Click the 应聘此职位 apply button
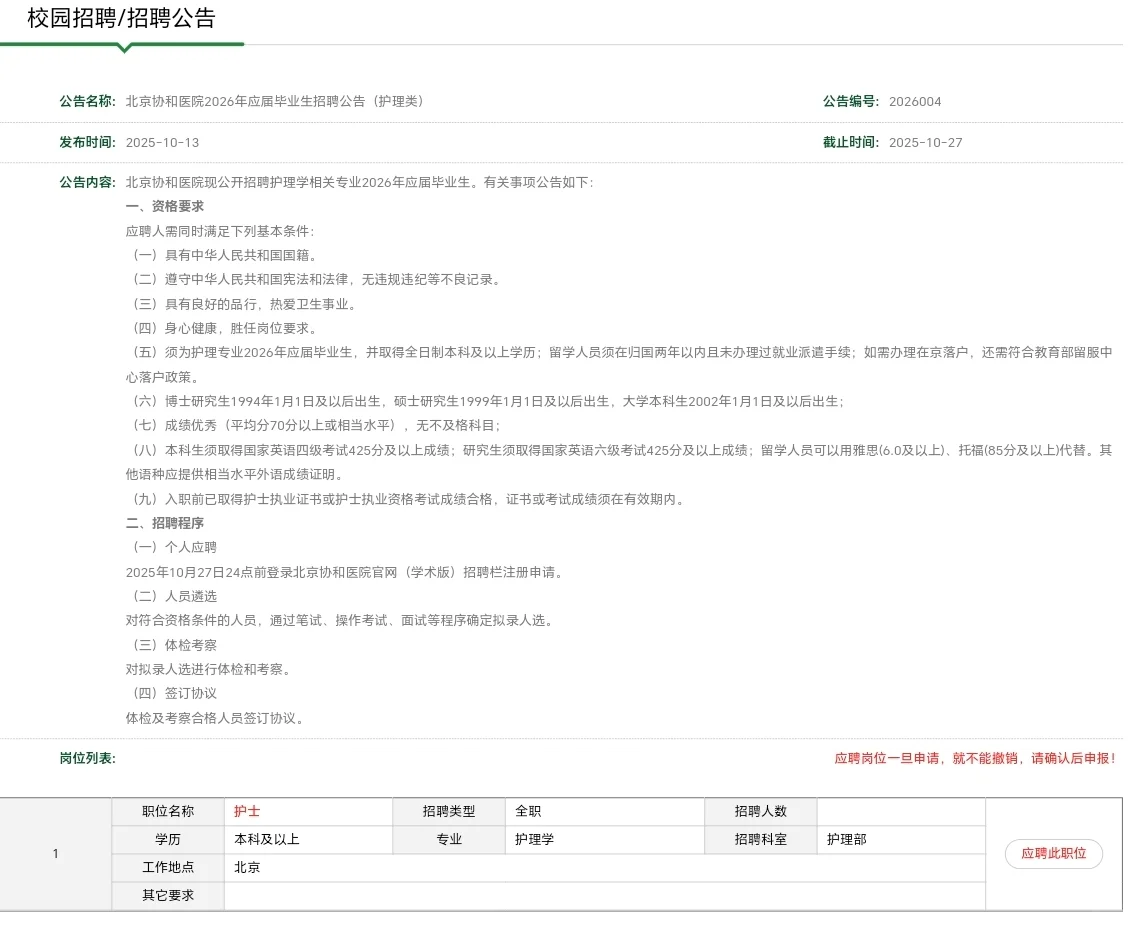Image resolution: width=1141 pixels, height=930 pixels. point(1053,854)
